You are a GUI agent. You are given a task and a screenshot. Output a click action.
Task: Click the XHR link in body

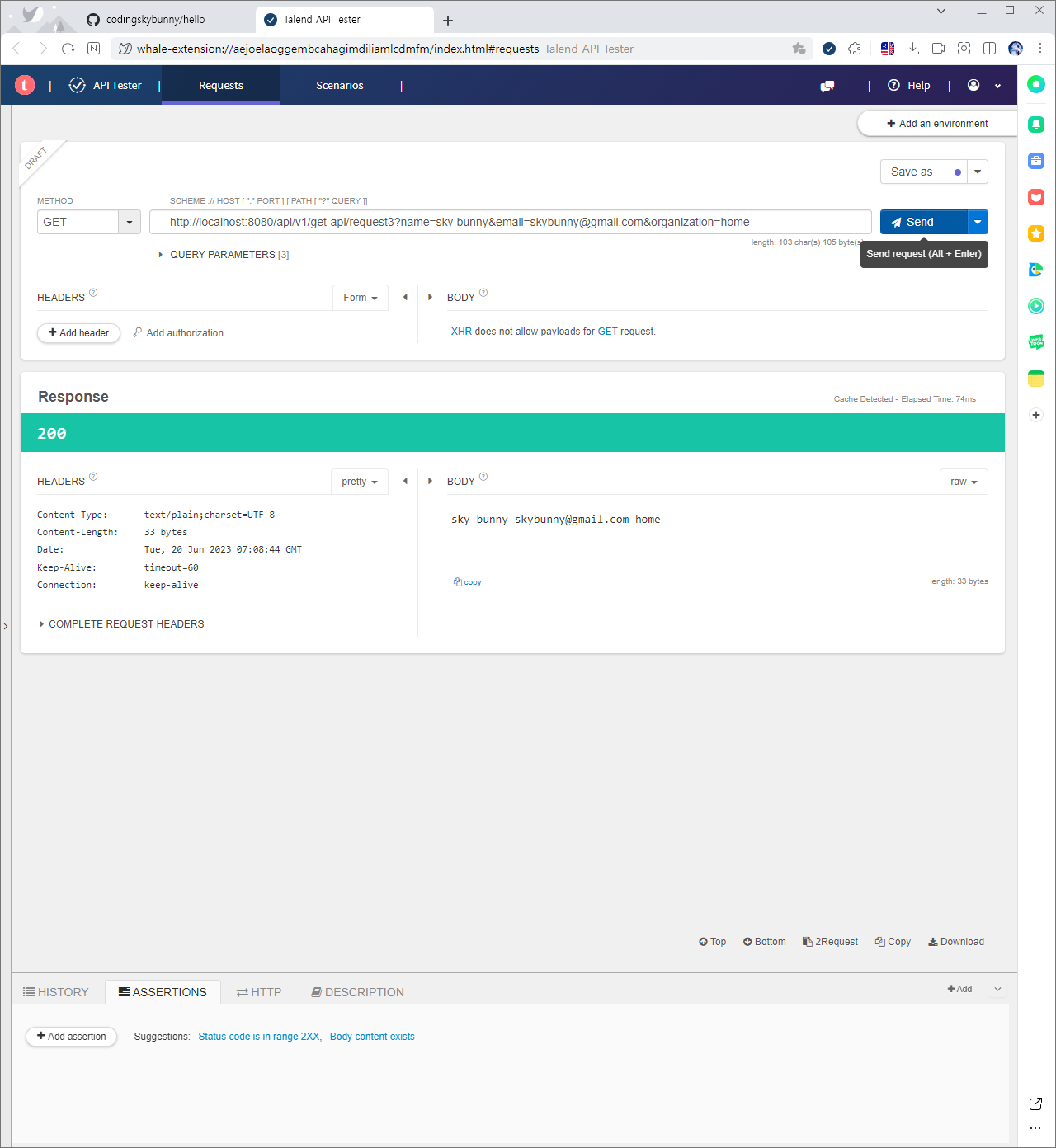tap(461, 332)
